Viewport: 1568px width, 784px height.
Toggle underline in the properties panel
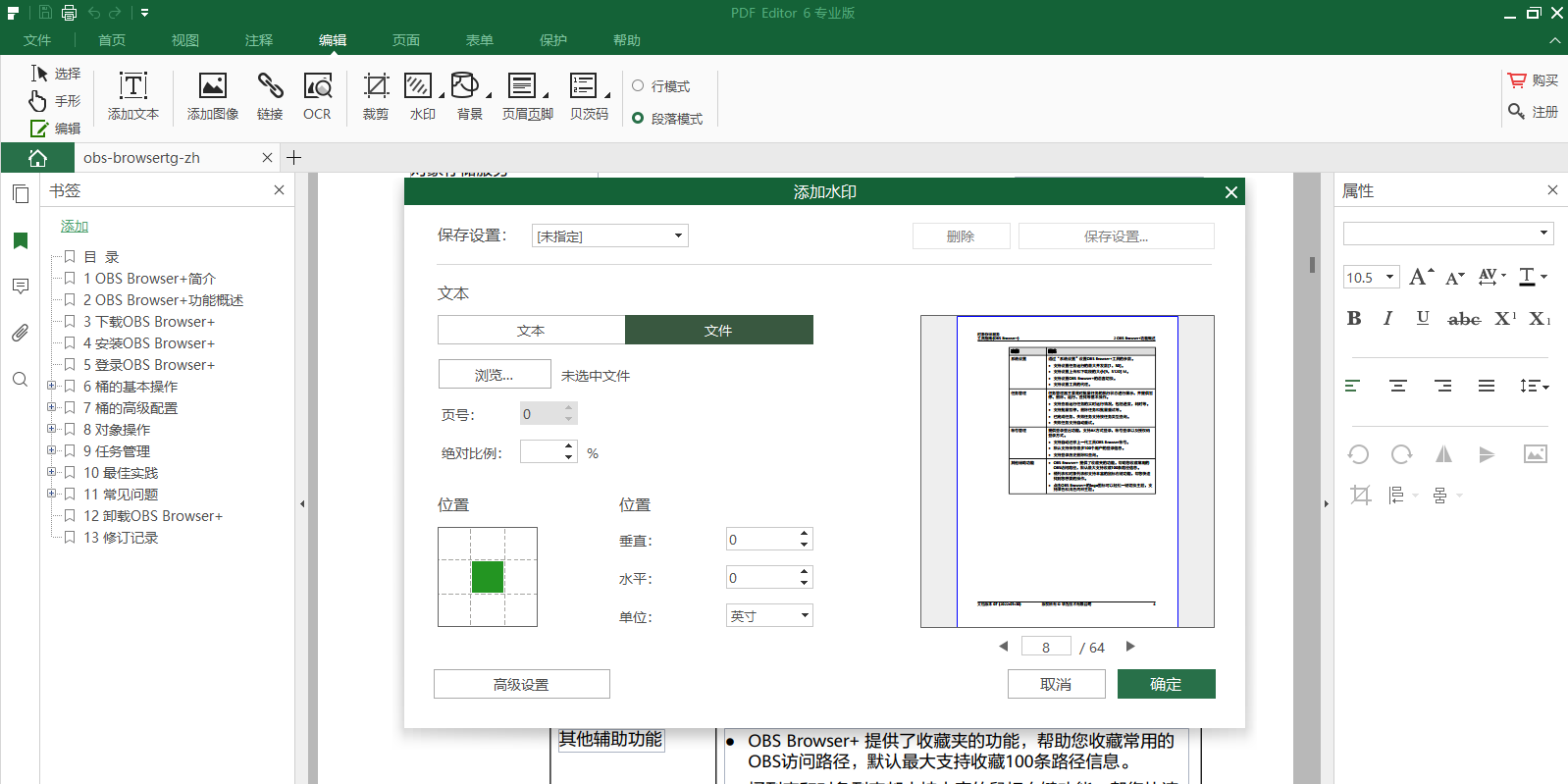(x=1423, y=318)
